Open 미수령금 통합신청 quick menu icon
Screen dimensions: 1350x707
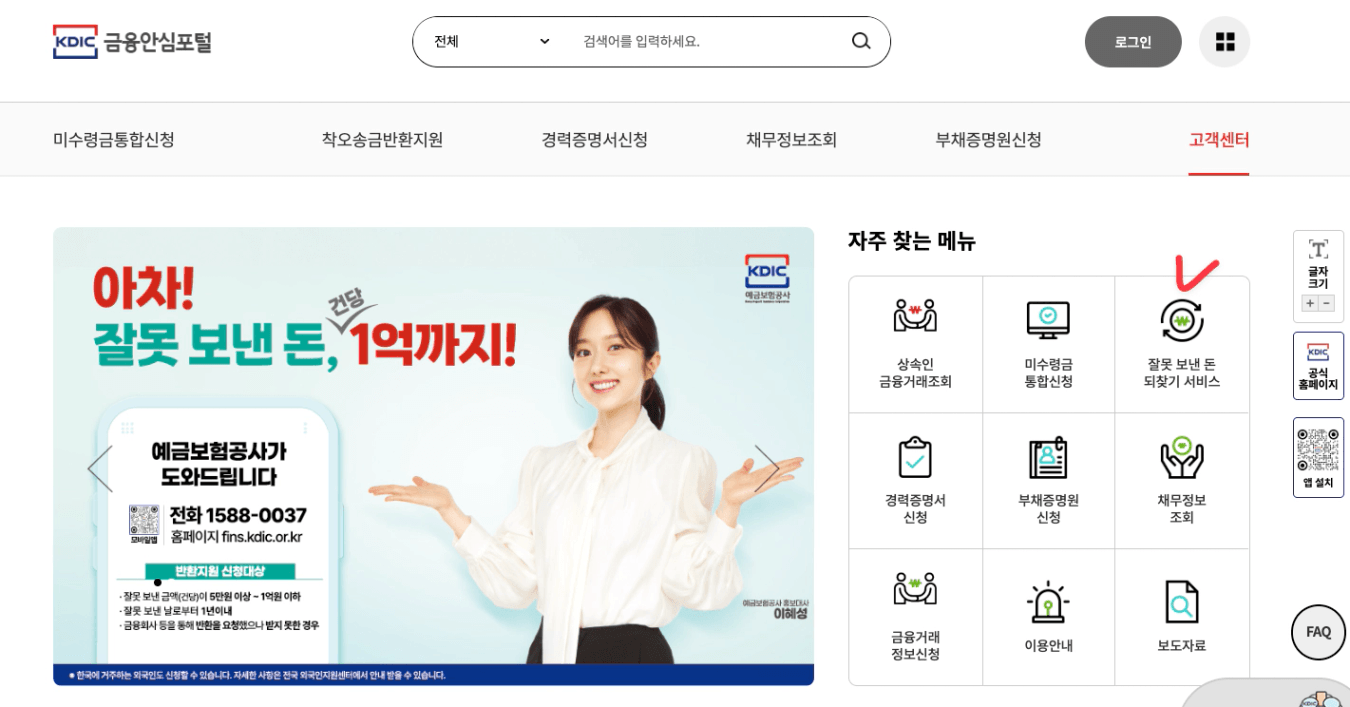click(1048, 319)
